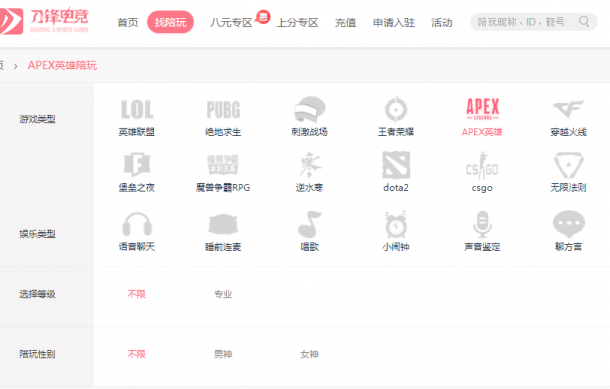Pick the 王者荣耀 game icon
Viewport: 610px width, 389px height.
click(396, 109)
